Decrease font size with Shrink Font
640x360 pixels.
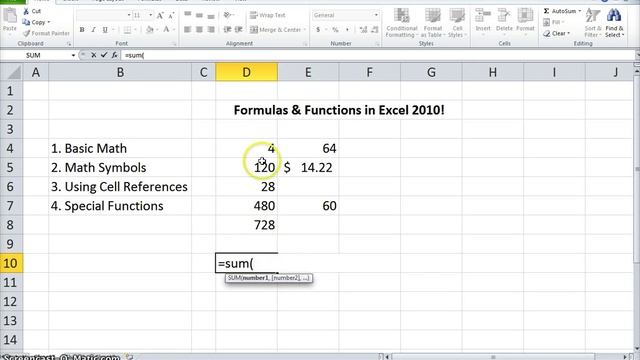click(171, 16)
